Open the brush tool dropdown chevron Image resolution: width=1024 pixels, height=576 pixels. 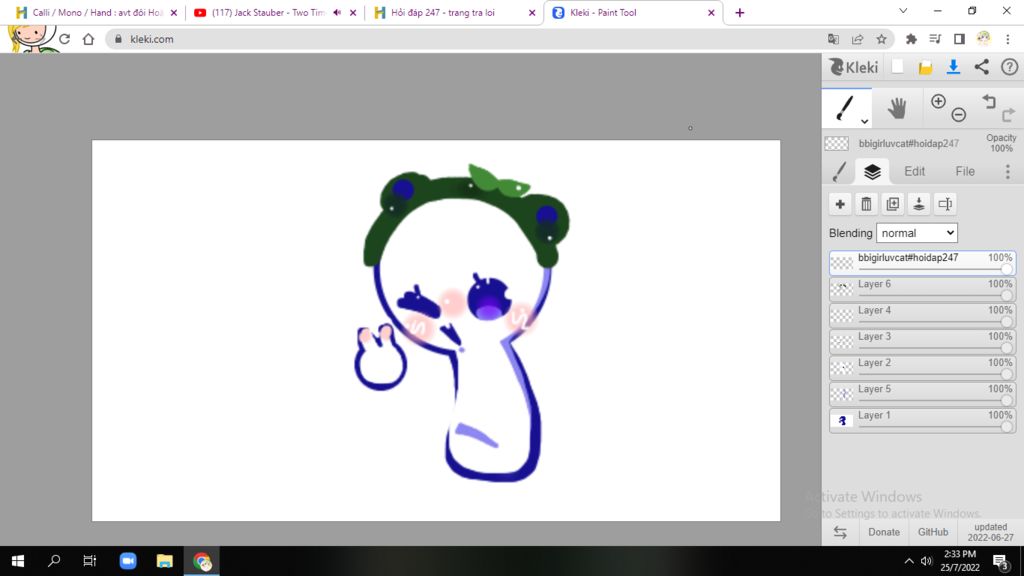[865, 121]
